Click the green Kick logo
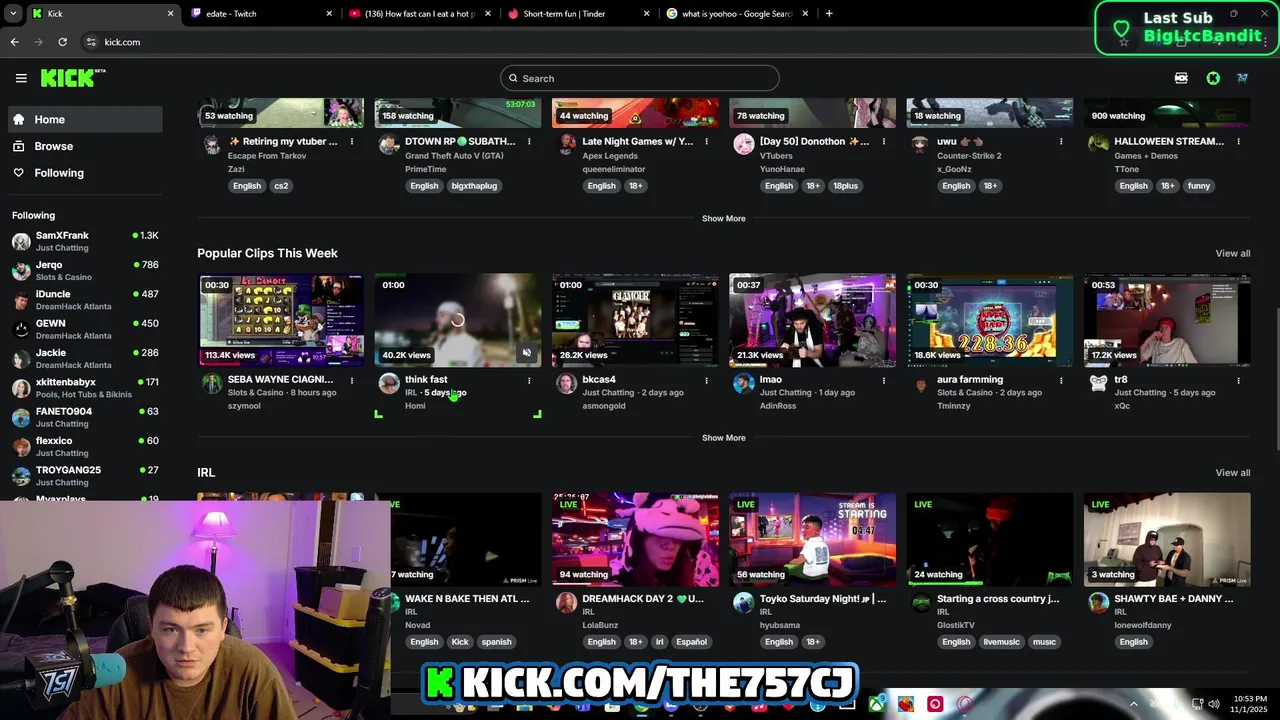 pyautogui.click(x=73, y=78)
